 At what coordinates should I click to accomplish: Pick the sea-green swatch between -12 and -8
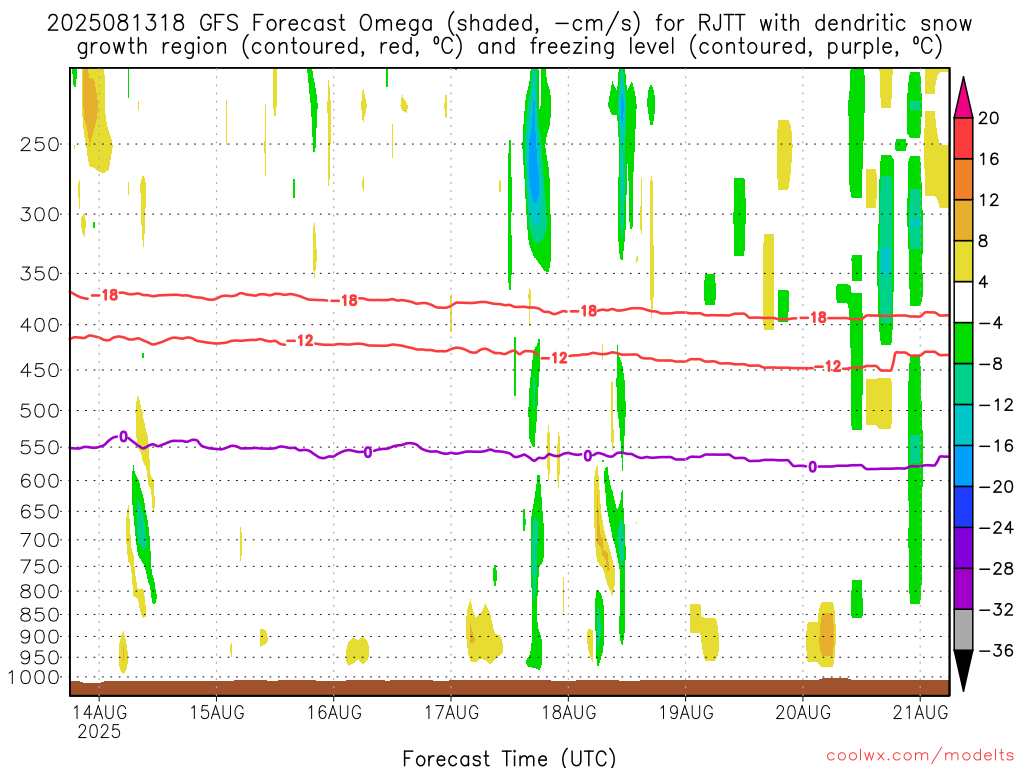pyautogui.click(x=963, y=384)
